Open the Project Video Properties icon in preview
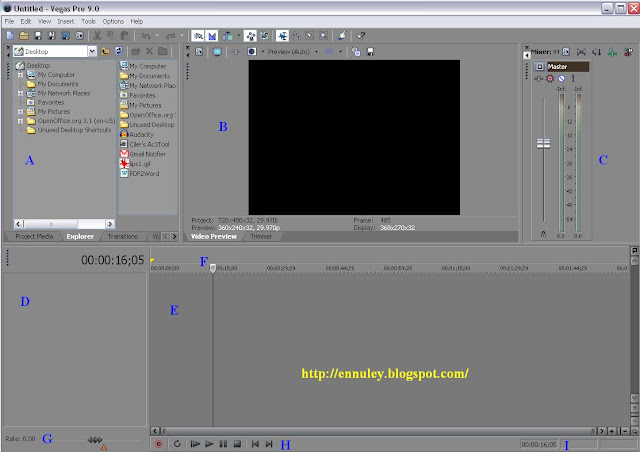This screenshot has height=452, width=640. [x=199, y=52]
